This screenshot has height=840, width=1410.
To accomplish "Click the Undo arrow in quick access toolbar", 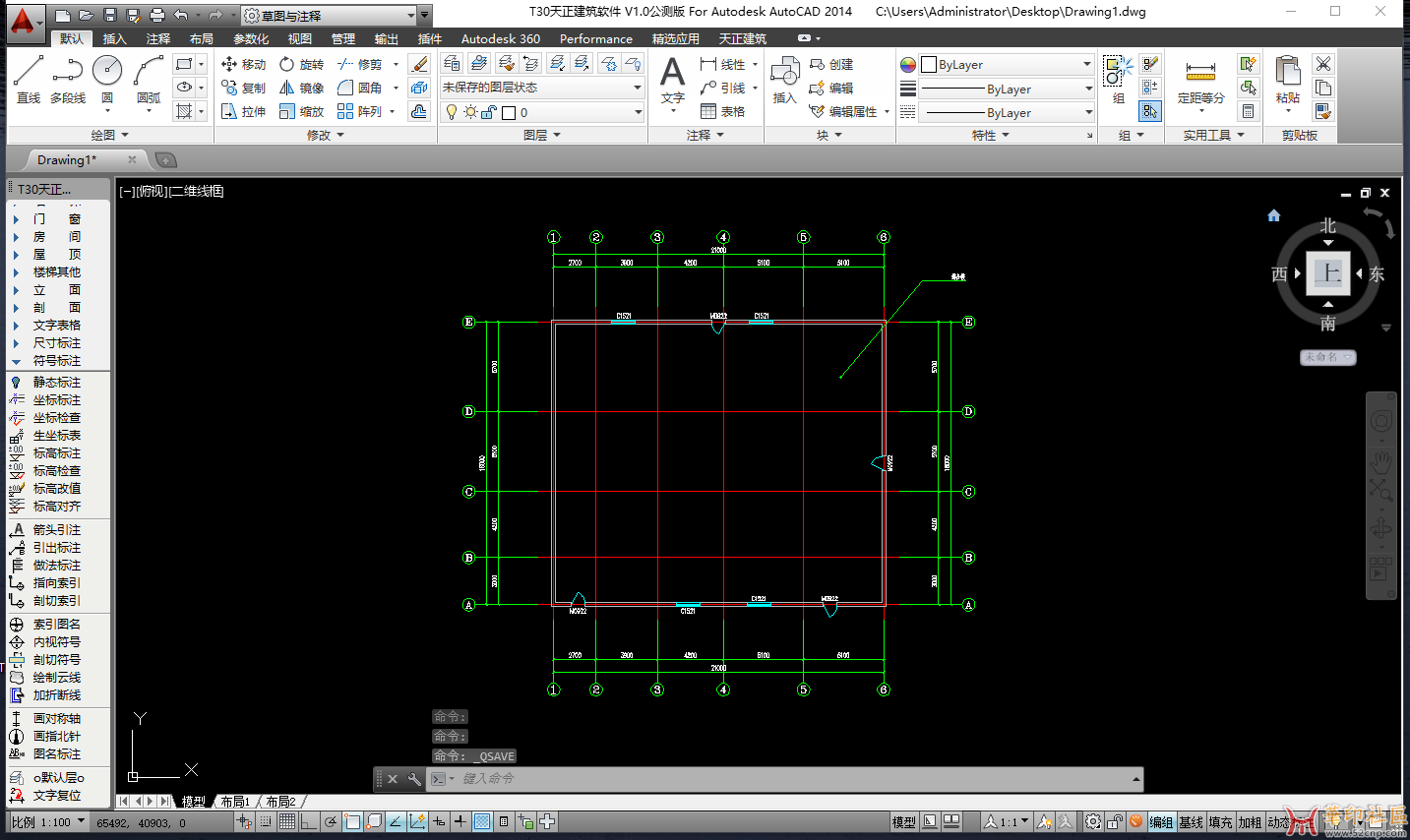I will (181, 15).
